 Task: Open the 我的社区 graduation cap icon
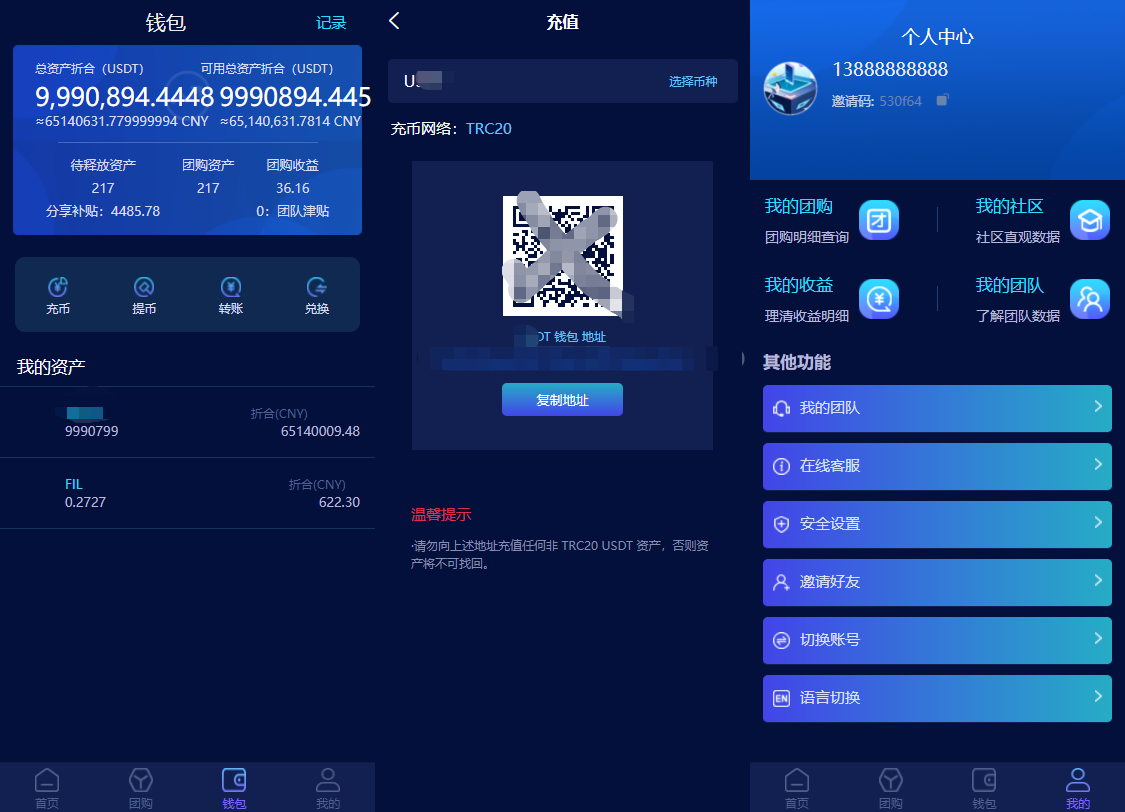click(1090, 219)
